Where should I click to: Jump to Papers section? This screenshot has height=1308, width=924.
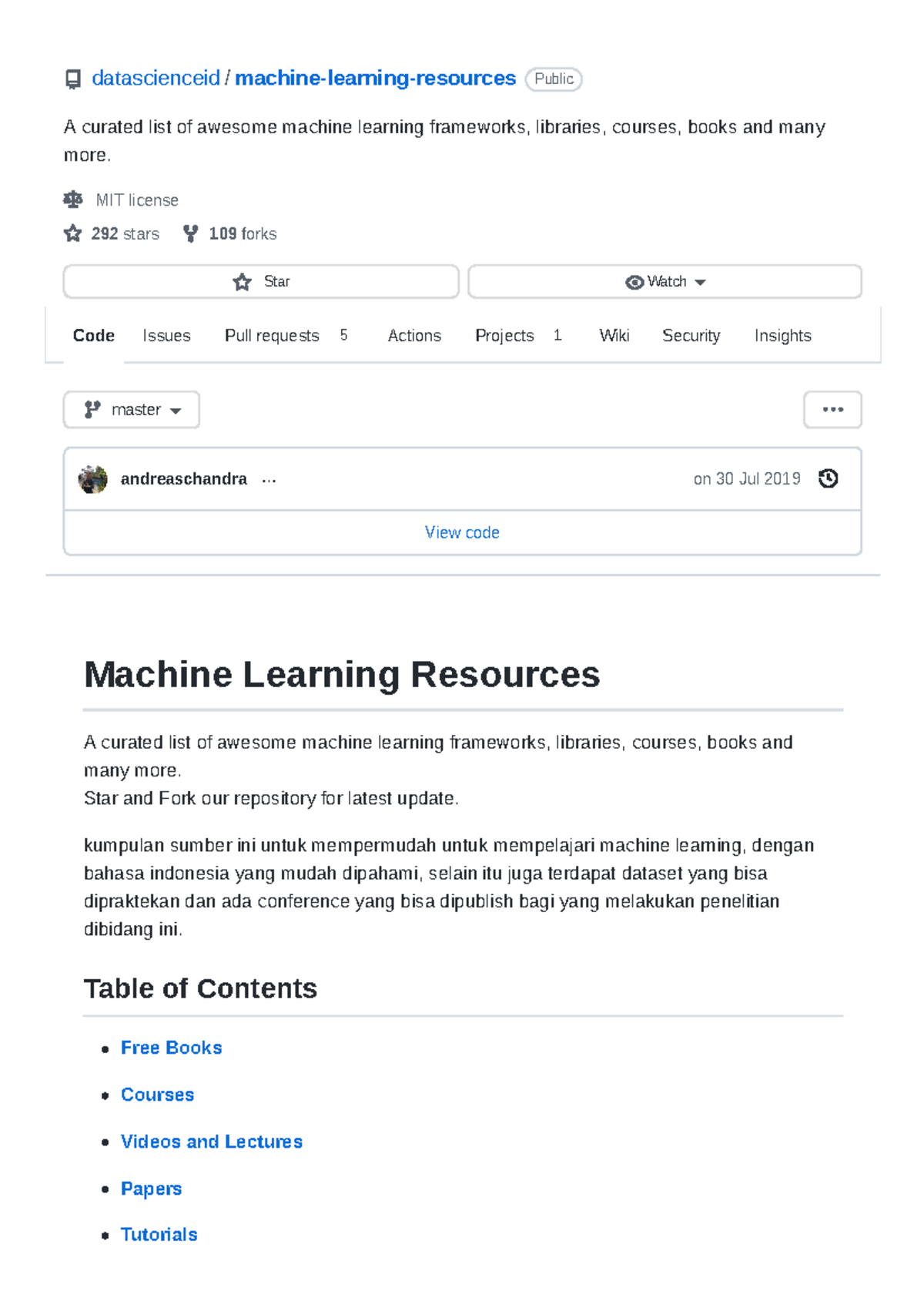pyautogui.click(x=152, y=1189)
